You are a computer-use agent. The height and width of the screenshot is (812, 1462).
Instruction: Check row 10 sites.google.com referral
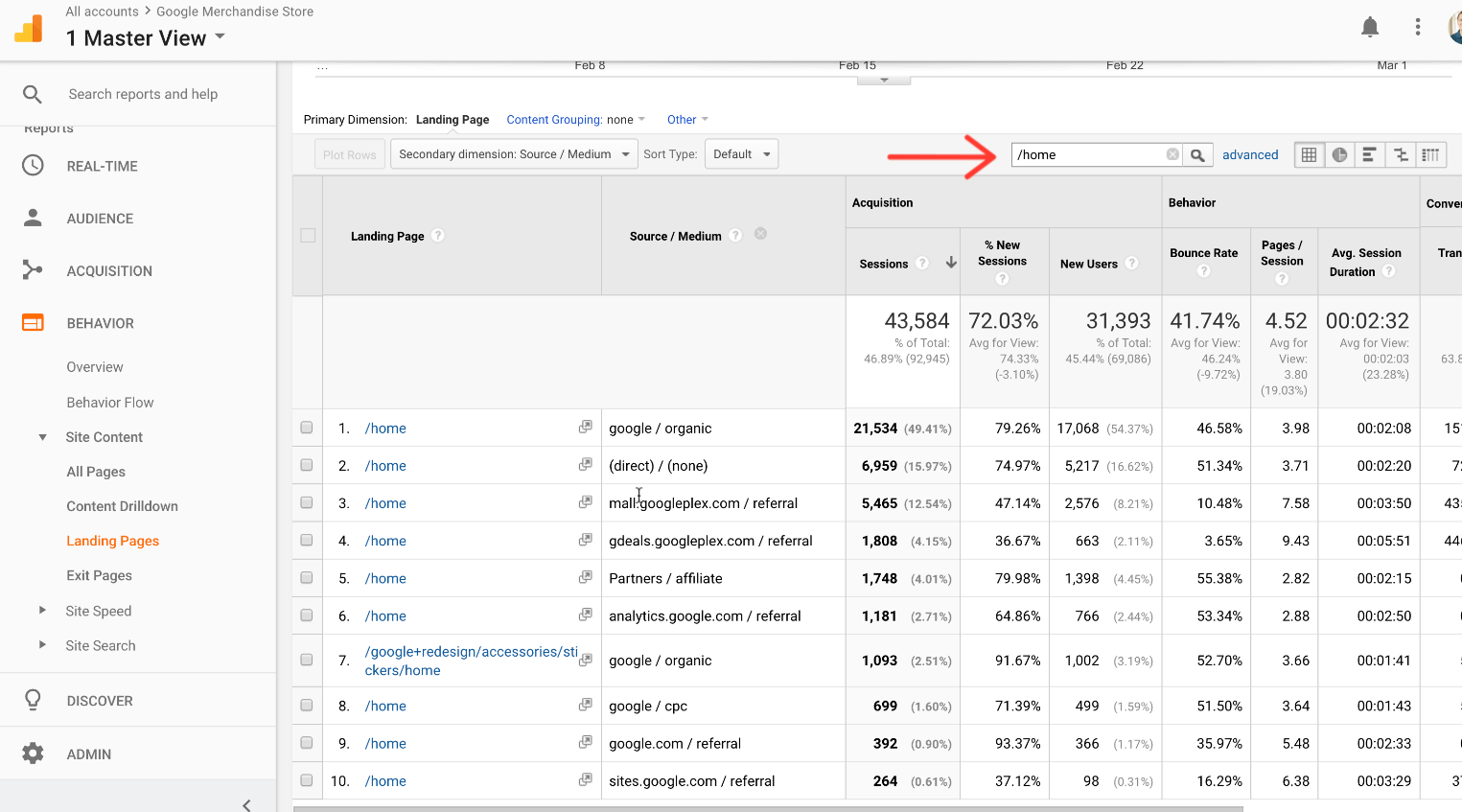point(307,780)
